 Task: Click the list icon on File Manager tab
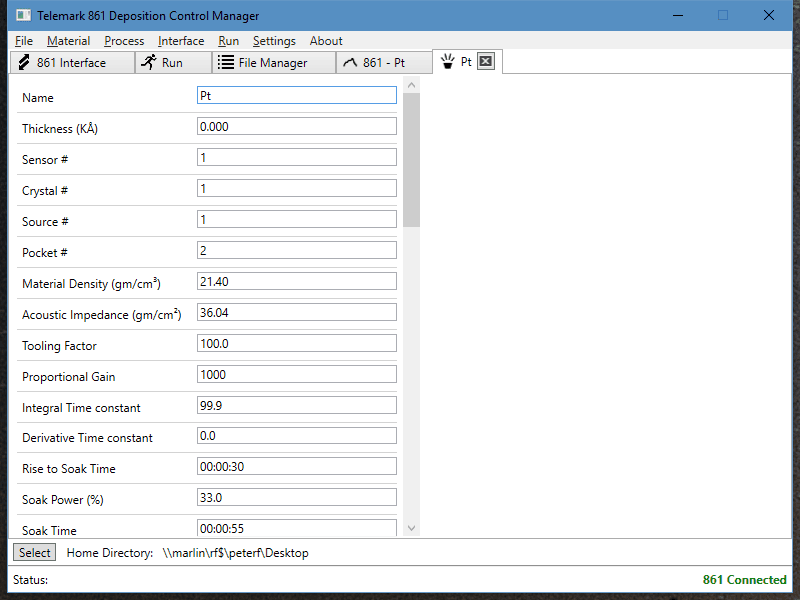tap(226, 62)
